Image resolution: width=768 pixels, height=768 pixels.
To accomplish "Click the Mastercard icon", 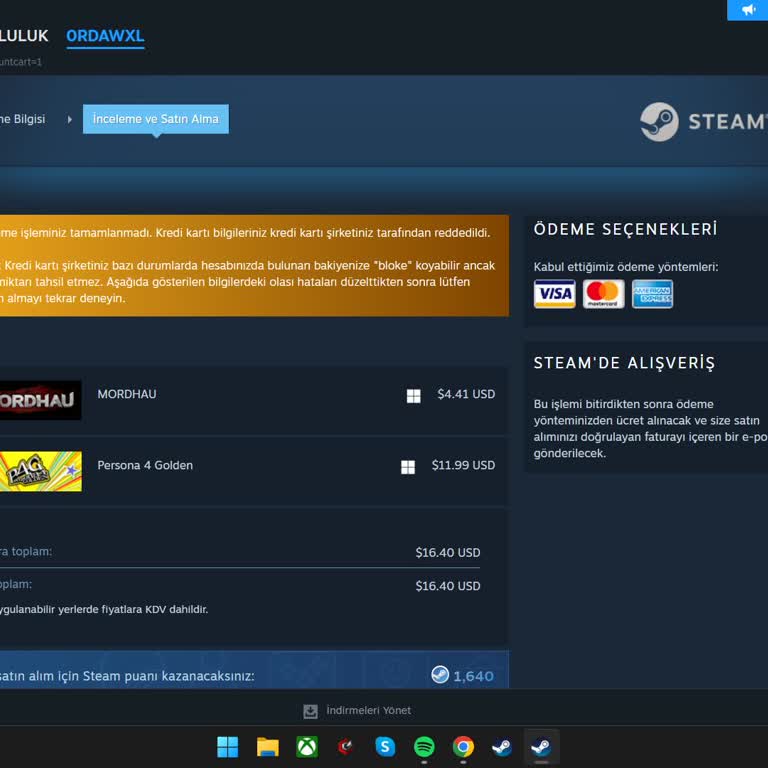I will click(603, 294).
